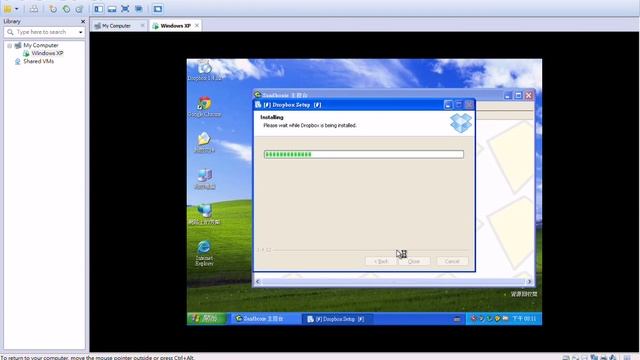Image resolution: width=640 pixels, height=360 pixels.
Task: Click the disabled Close button in setup
Action: pyautogui.click(x=413, y=261)
